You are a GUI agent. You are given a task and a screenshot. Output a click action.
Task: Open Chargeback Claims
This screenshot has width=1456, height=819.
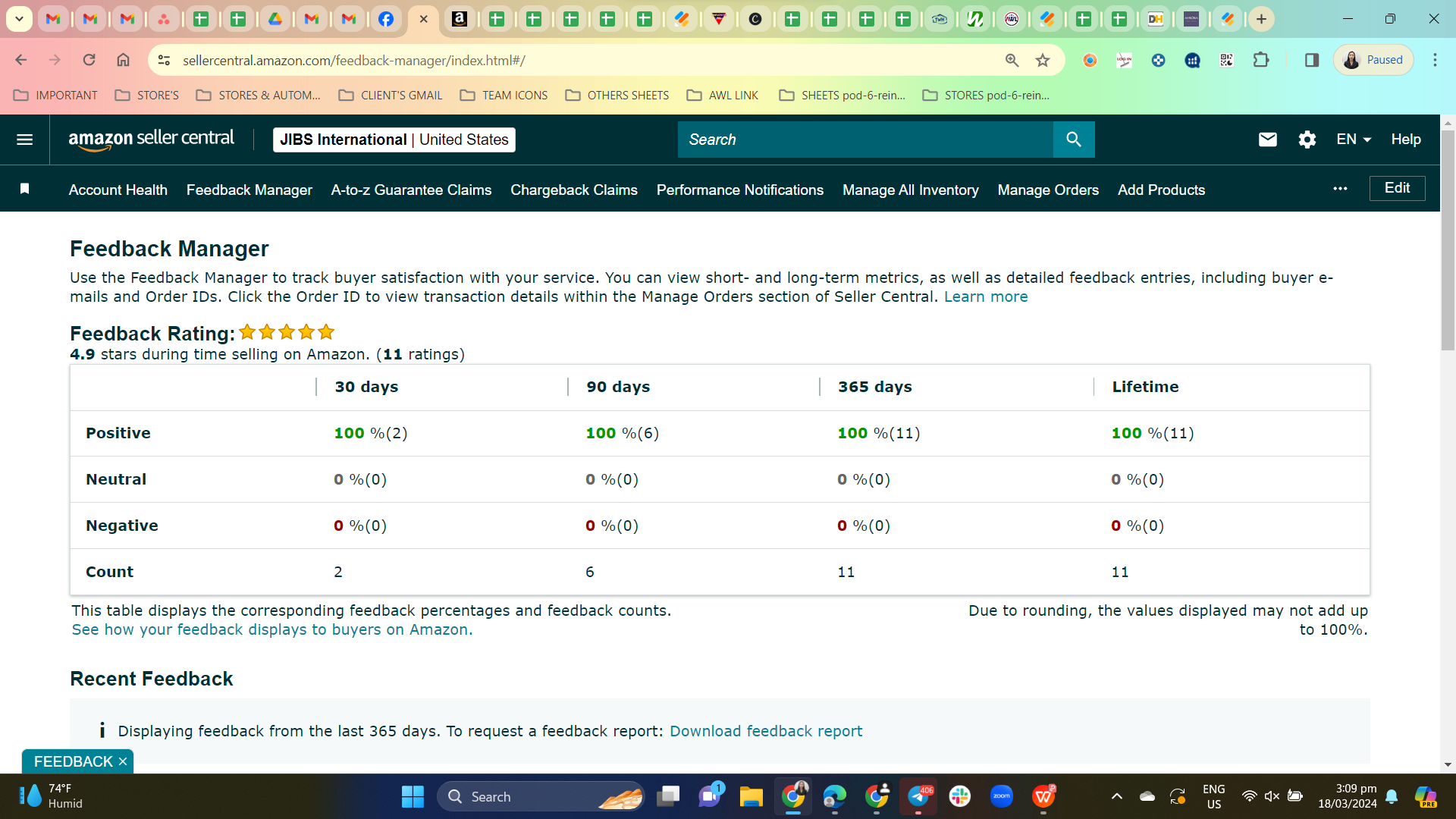pyautogui.click(x=574, y=190)
